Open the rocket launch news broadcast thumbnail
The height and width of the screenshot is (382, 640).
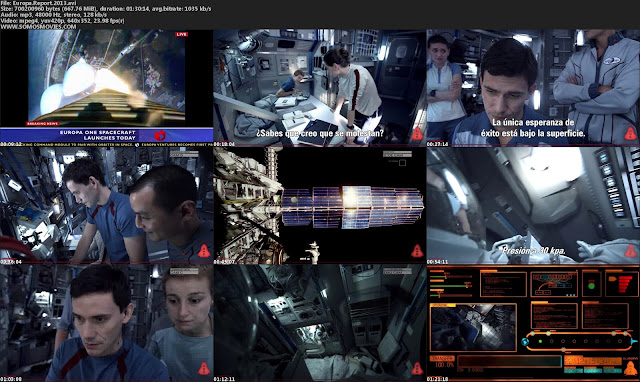[x=107, y=88]
